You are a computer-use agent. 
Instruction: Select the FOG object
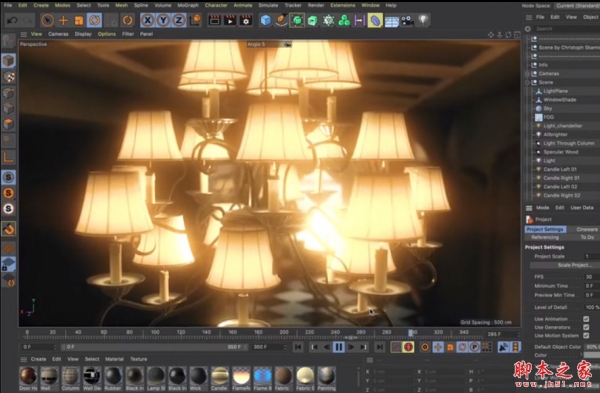pos(549,117)
